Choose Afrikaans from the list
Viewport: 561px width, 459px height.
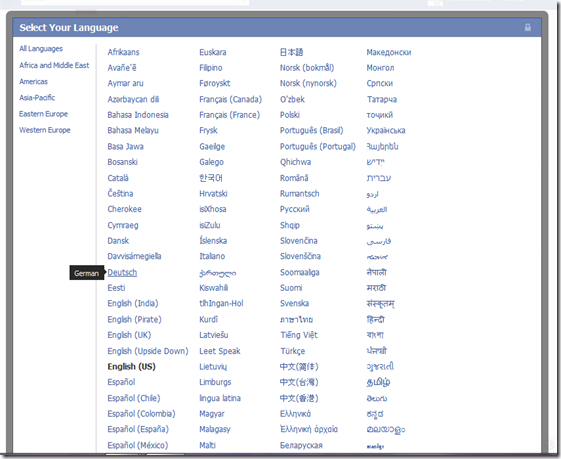[x=123, y=52]
